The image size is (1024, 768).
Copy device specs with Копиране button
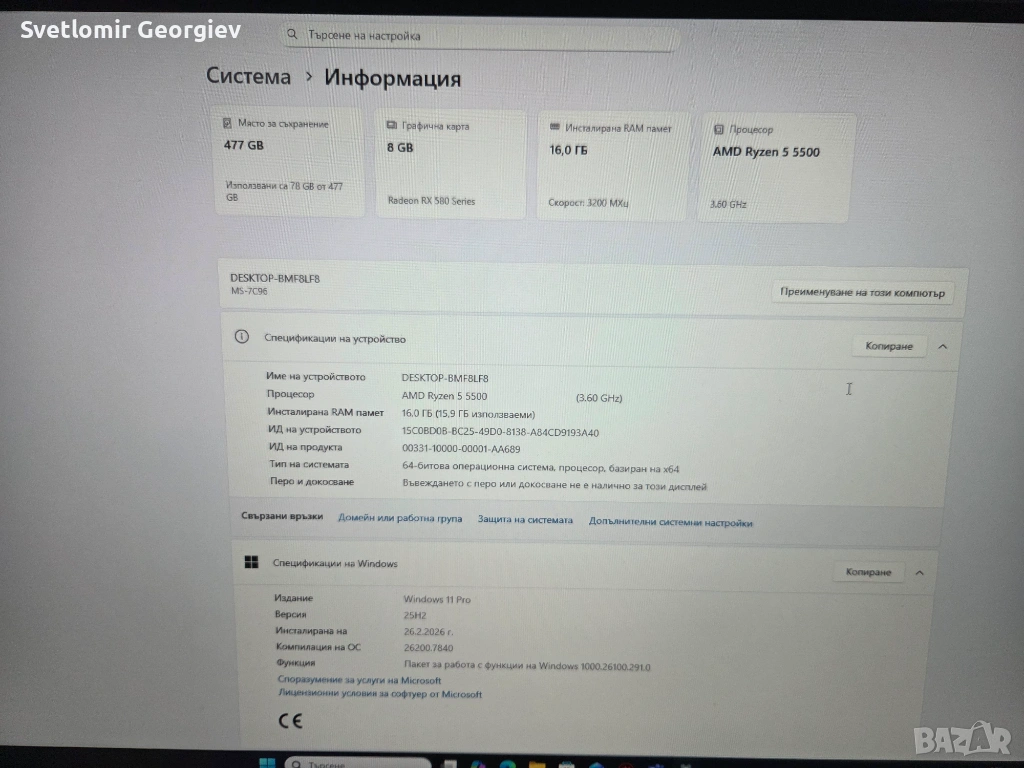tap(889, 346)
